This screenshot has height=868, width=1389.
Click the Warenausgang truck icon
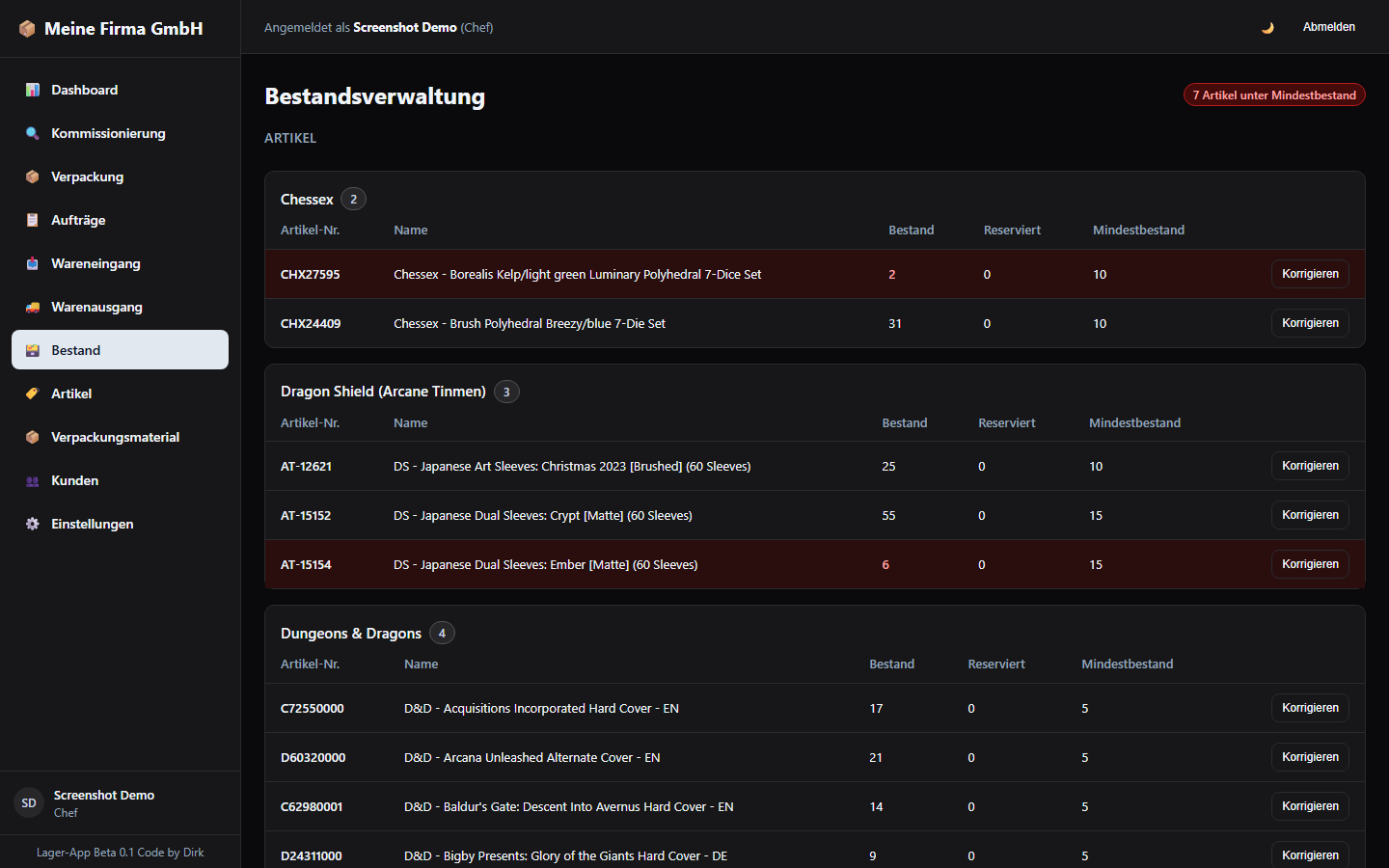pos(33,307)
